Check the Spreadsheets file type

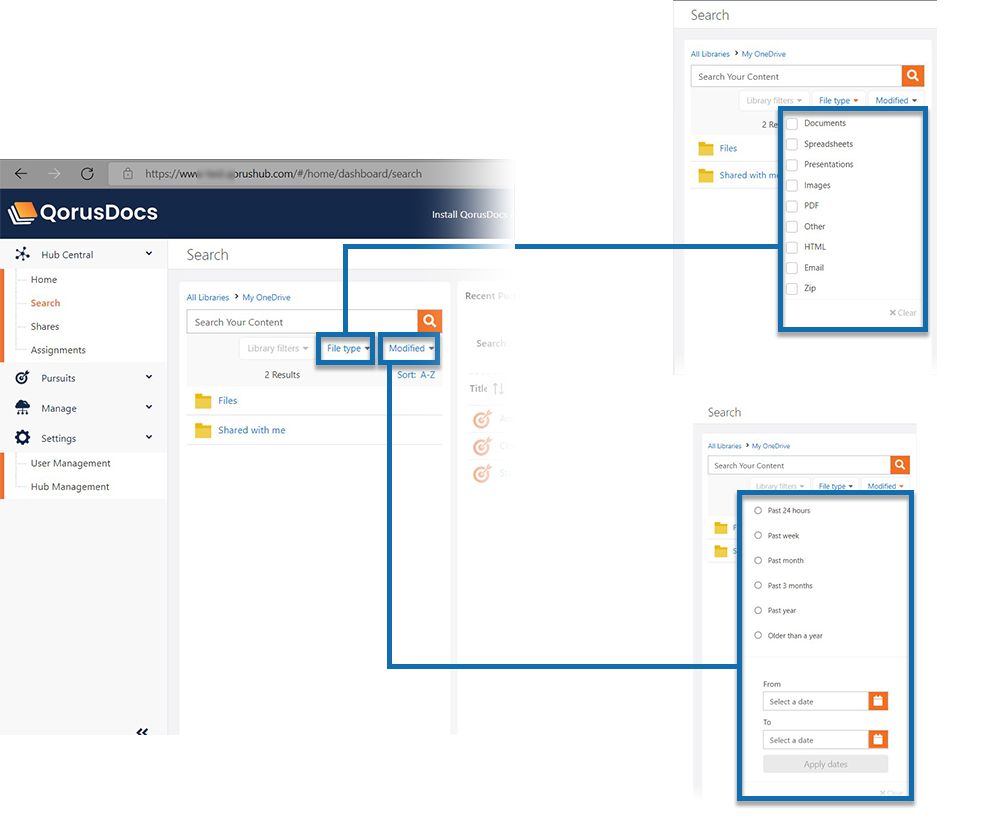pyautogui.click(x=791, y=144)
